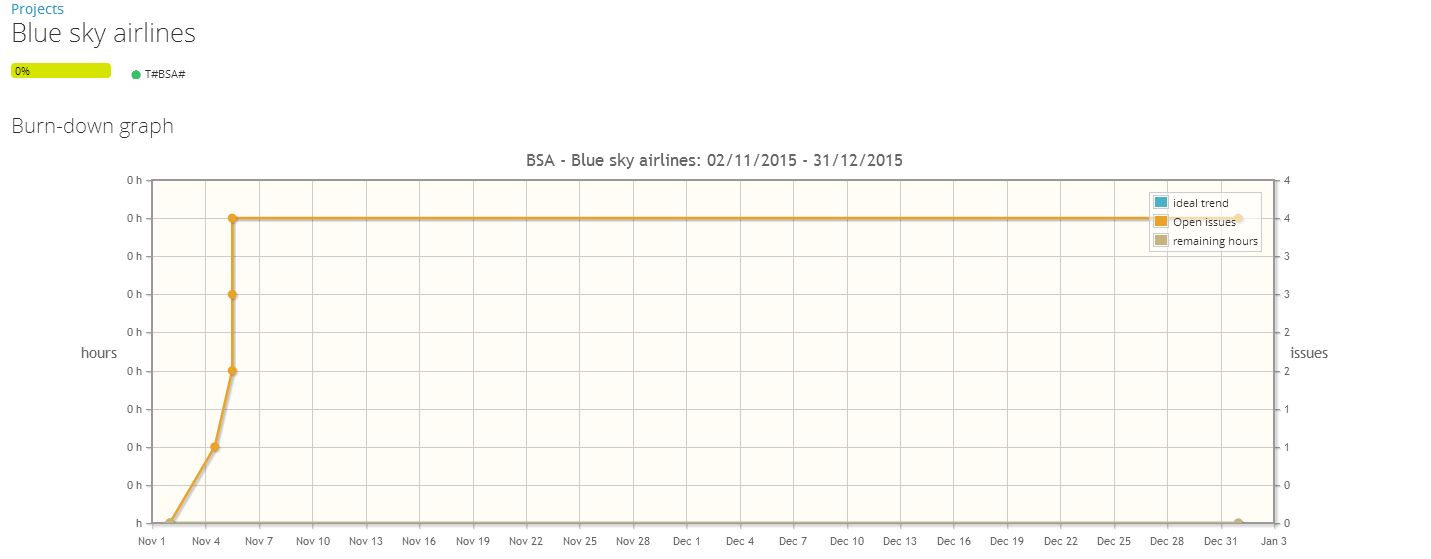Click the "ideal trend" legend label
Screen dimensions: 1431x559
tap(1200, 203)
